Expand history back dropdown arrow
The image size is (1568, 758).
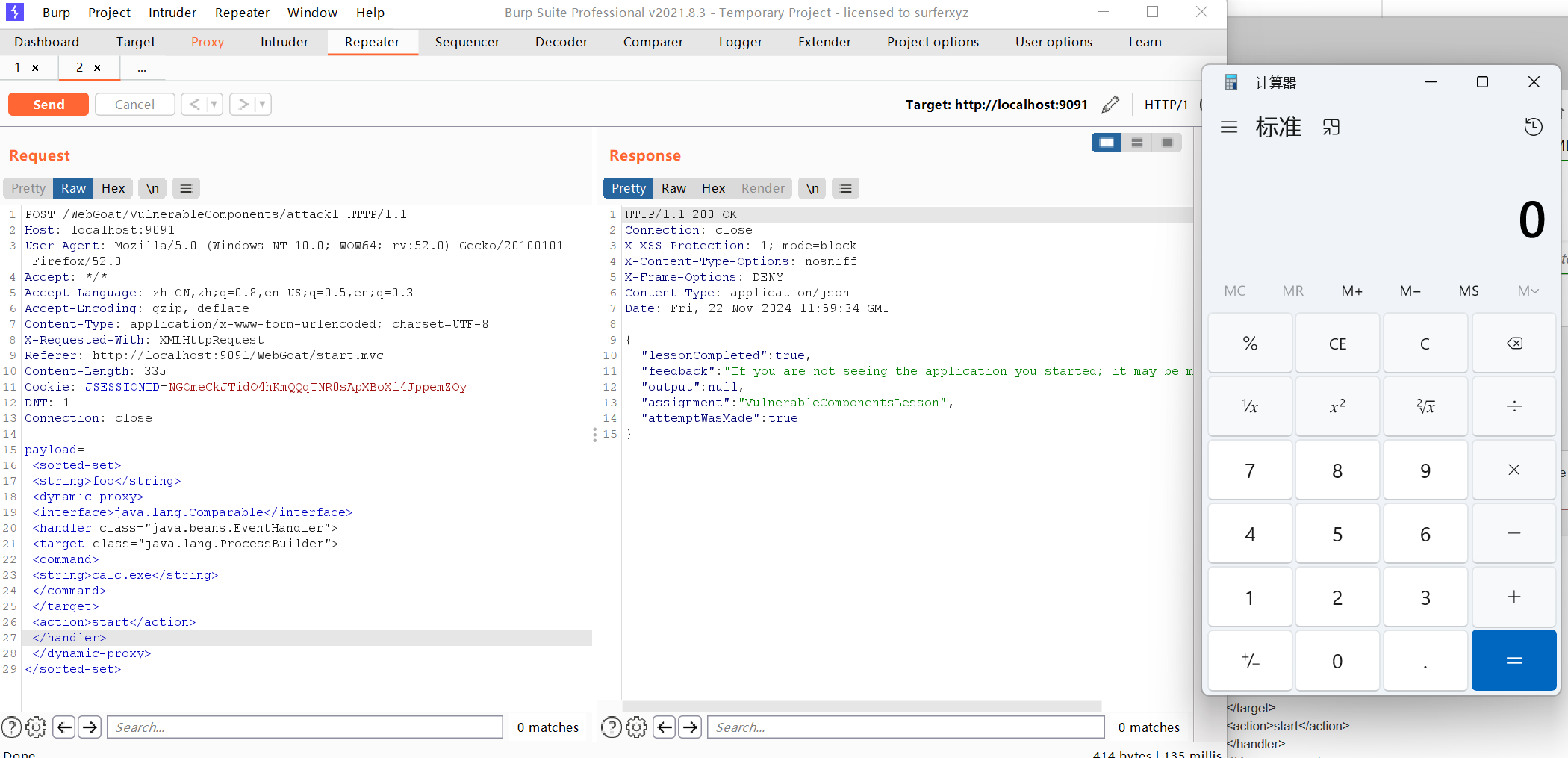(214, 105)
